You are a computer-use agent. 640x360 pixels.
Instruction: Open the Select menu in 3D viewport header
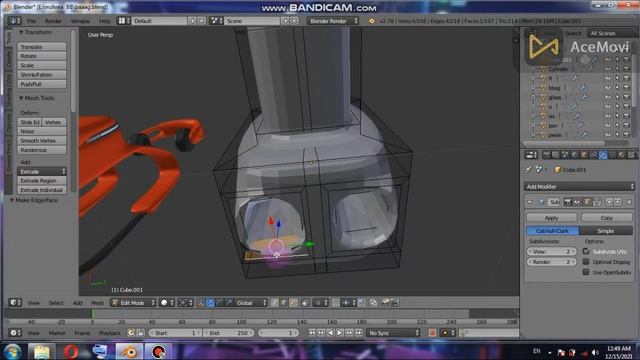tap(56, 303)
